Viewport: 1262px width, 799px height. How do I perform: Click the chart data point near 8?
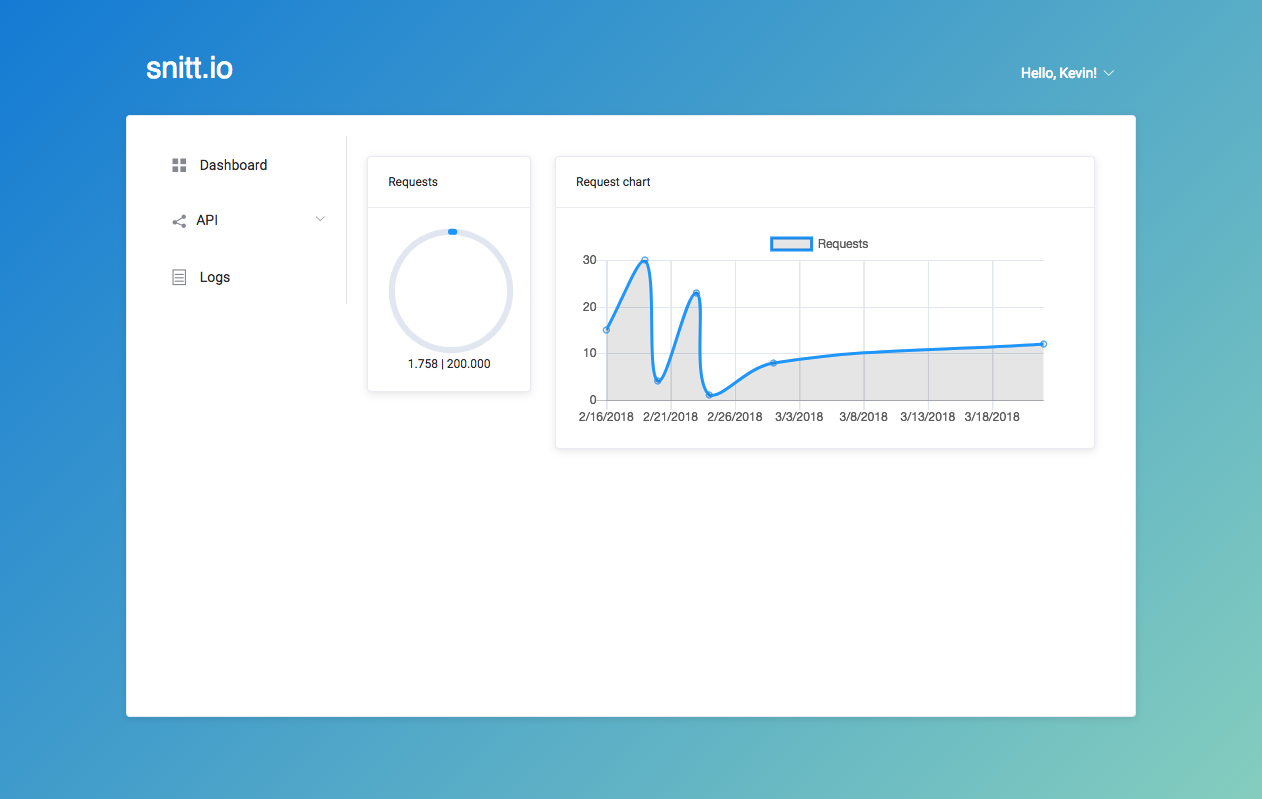(x=773, y=363)
